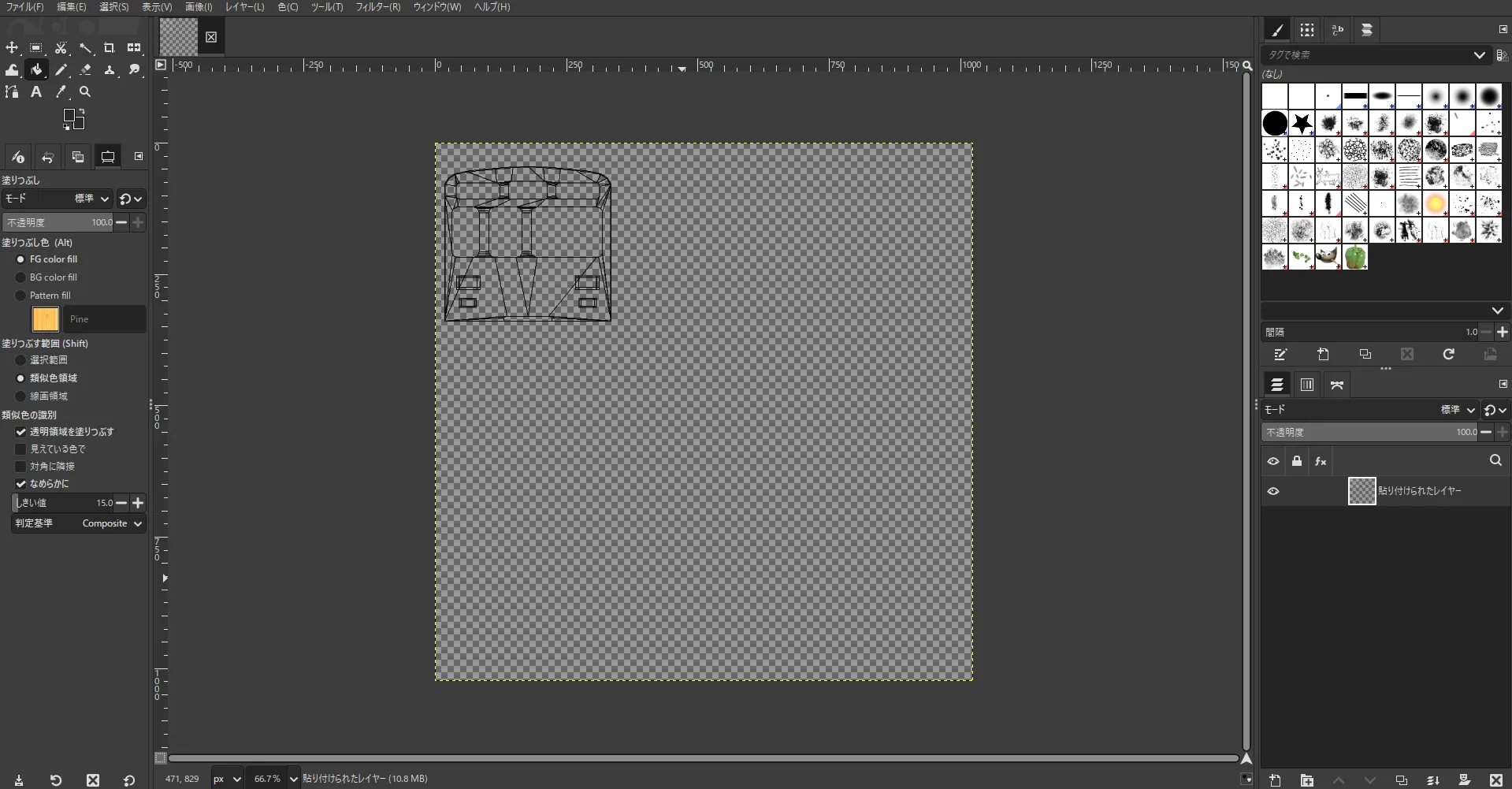1512x789 pixels.
Task: Enable the 見えている色で option
Action: coord(20,448)
